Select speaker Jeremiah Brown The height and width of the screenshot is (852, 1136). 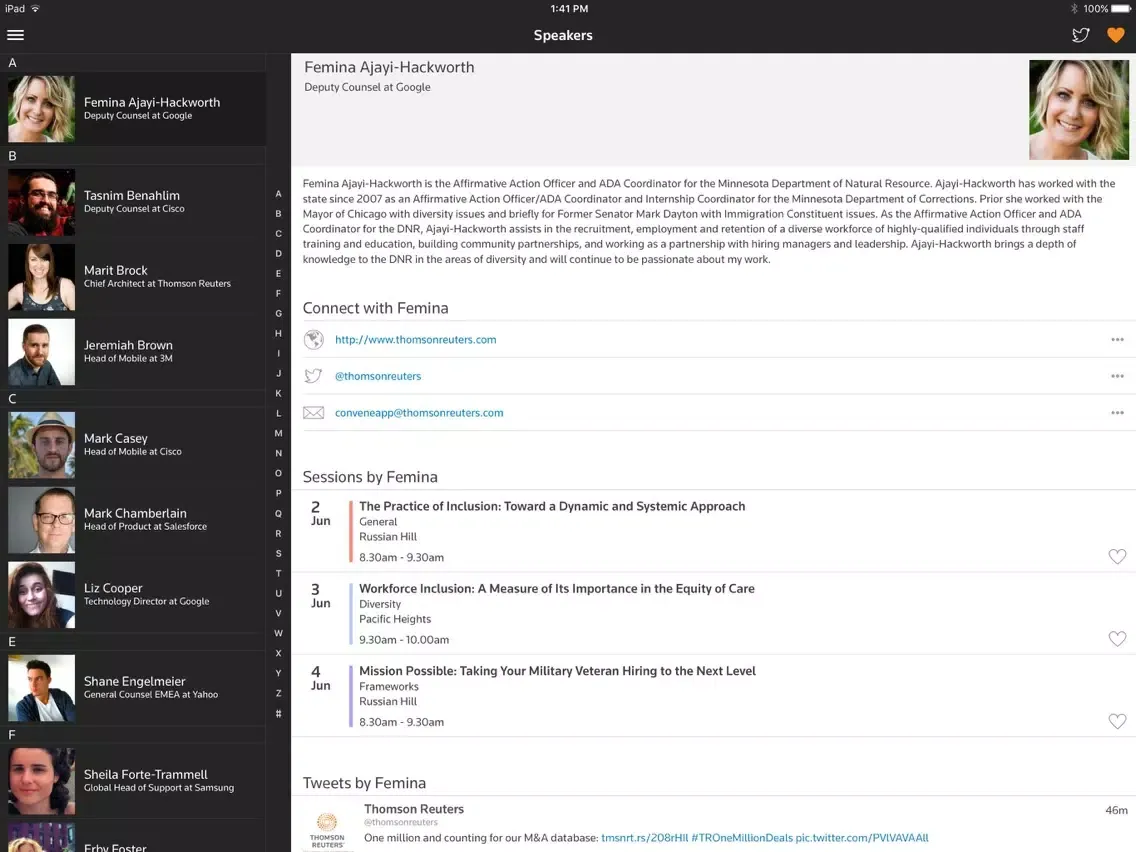pos(133,352)
